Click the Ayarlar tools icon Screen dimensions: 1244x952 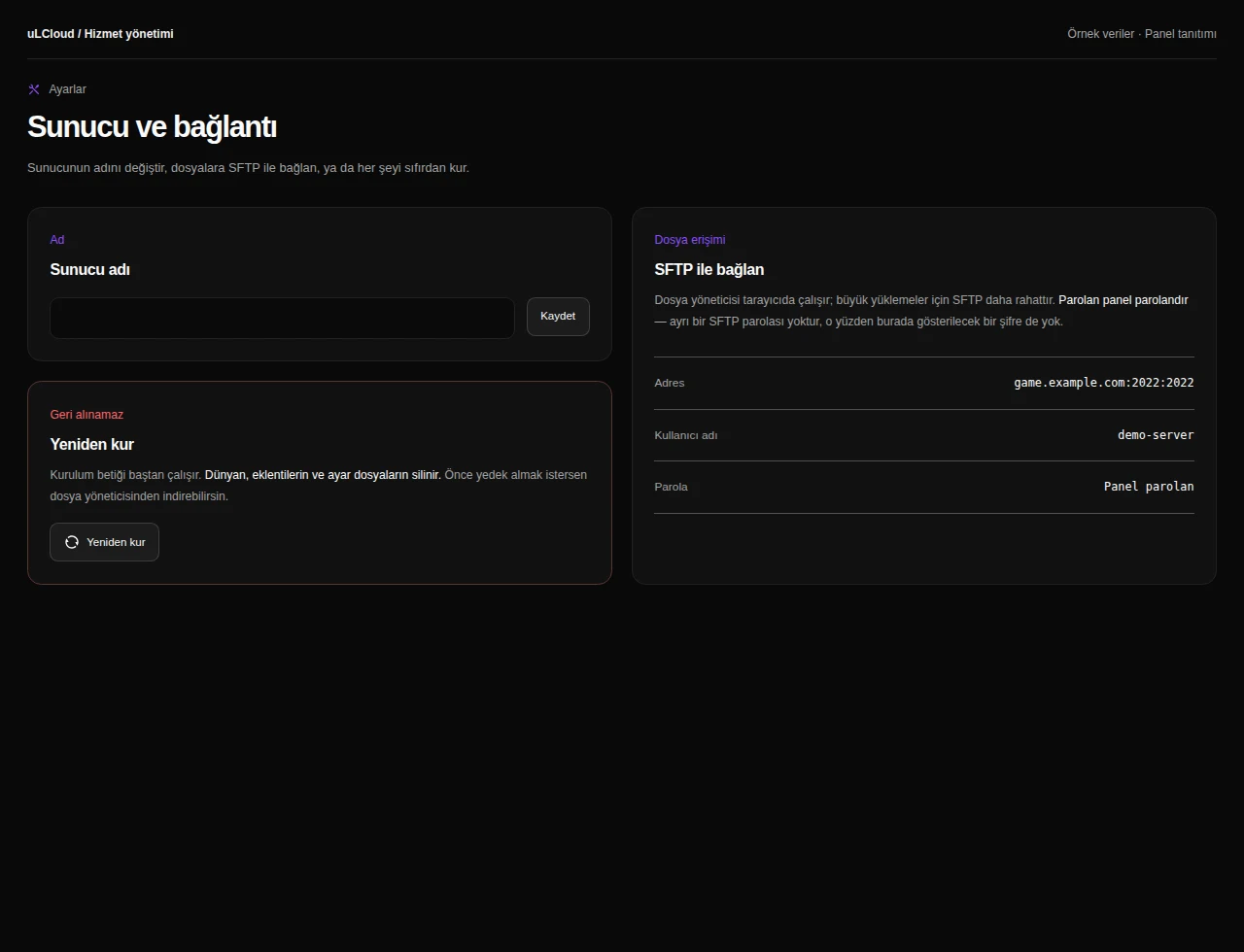pyautogui.click(x=34, y=89)
